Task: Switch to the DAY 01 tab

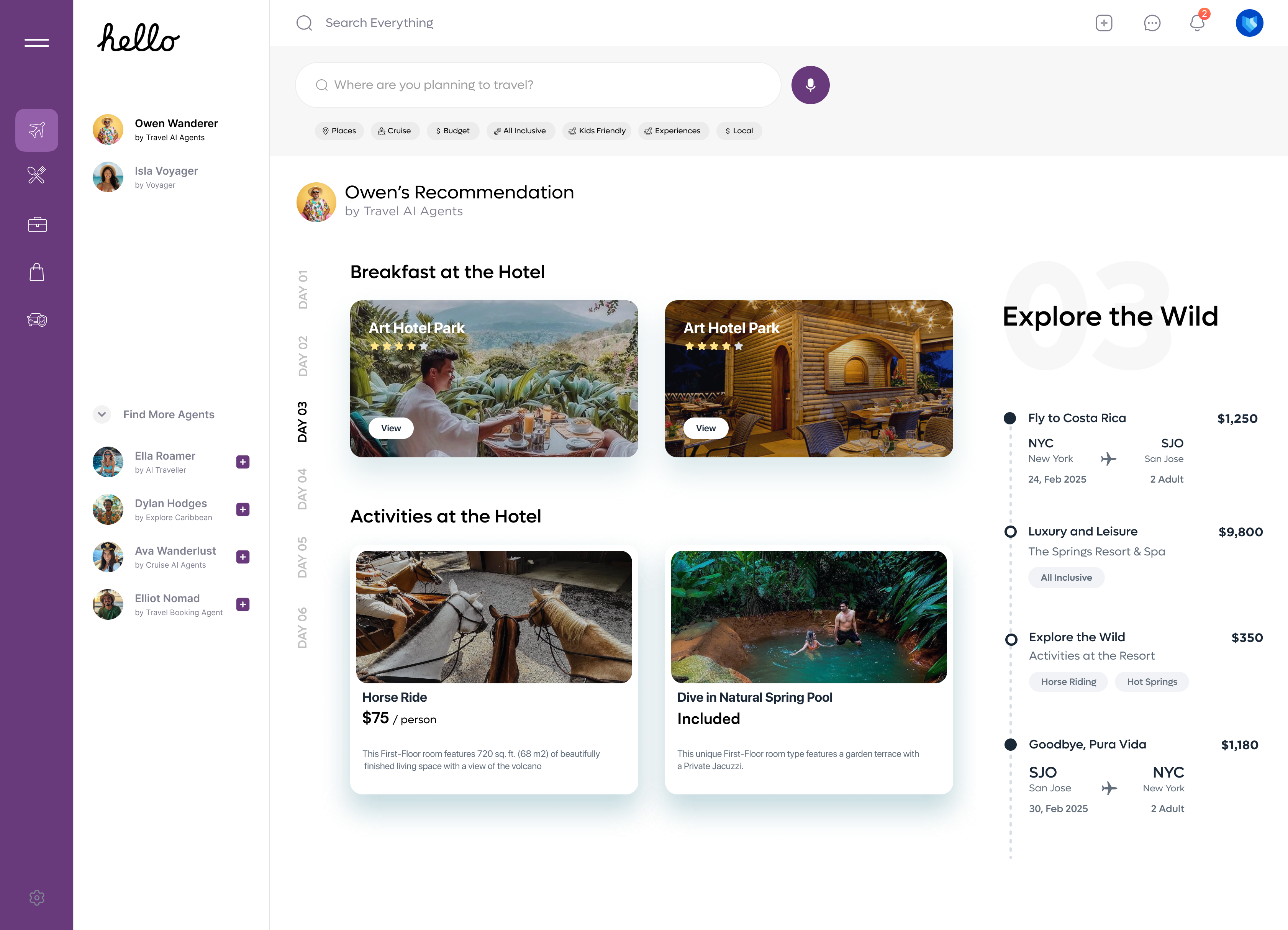Action: [x=303, y=290]
